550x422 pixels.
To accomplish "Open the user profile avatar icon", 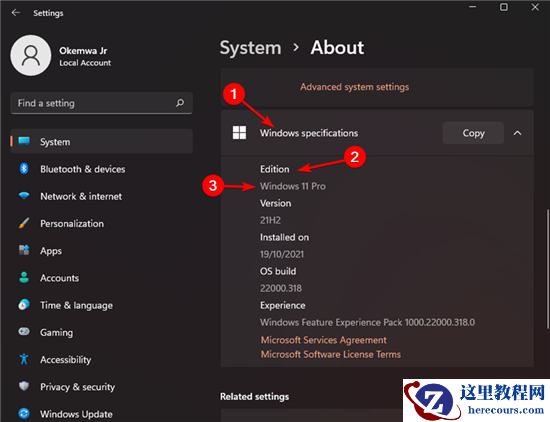I will point(31,55).
